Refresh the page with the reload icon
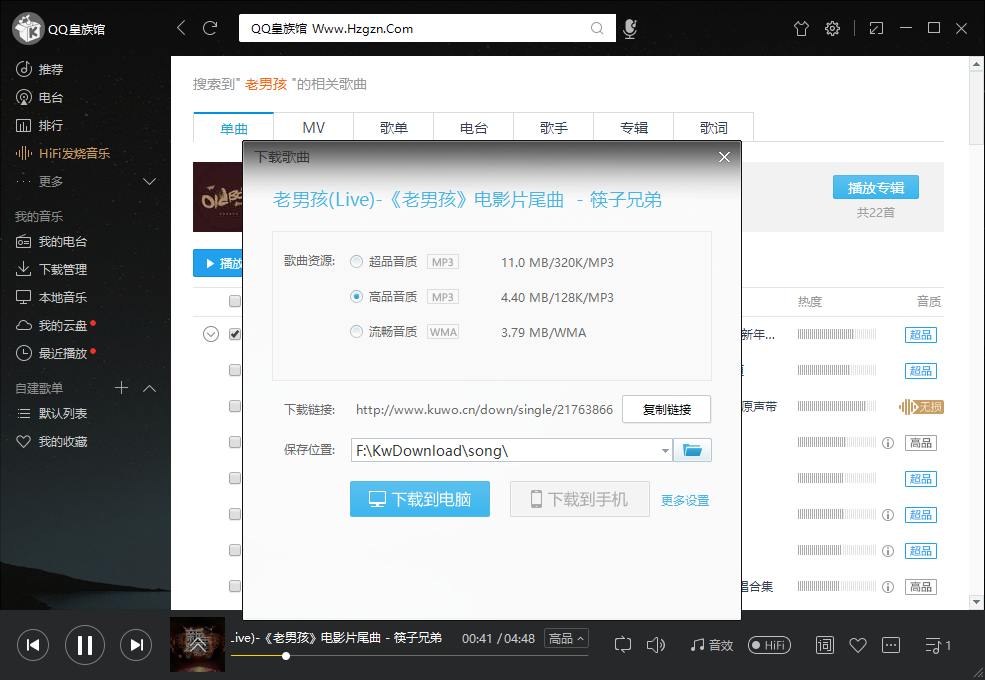 pos(210,28)
